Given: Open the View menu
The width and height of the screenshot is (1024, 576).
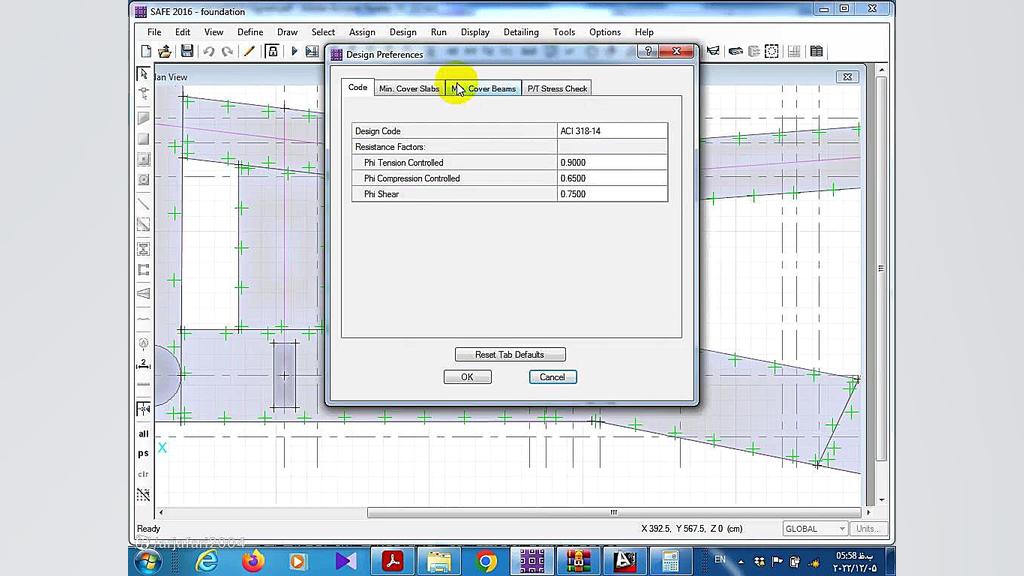Looking at the screenshot, I should [213, 32].
